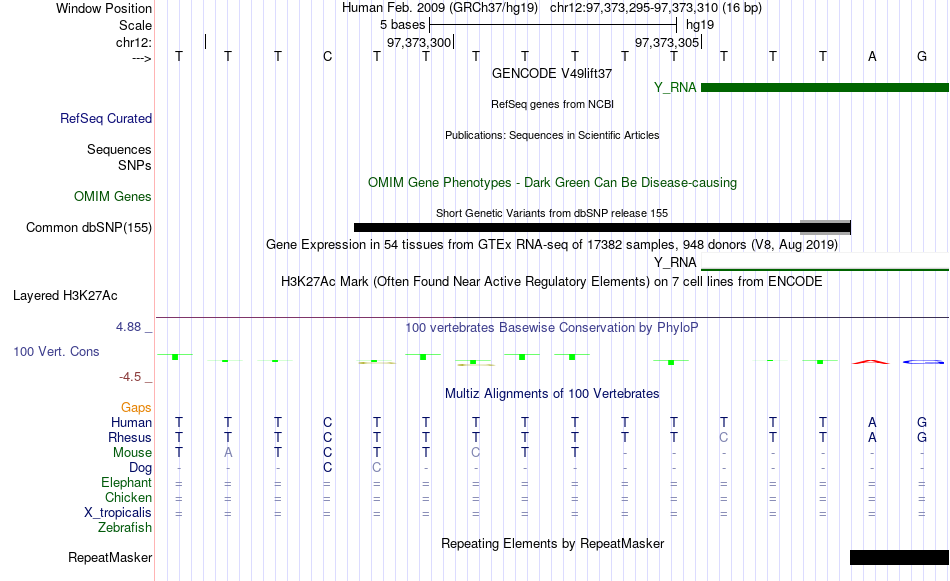Click the G base in the top sequence row
The height and width of the screenshot is (581, 950).
(x=922, y=56)
